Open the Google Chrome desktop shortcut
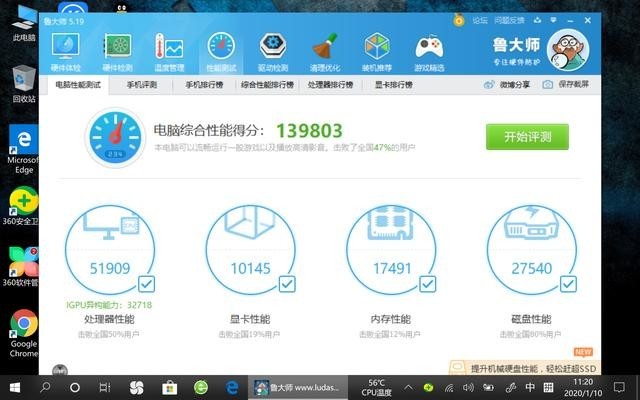The height and width of the screenshot is (400, 640). (x=24, y=334)
